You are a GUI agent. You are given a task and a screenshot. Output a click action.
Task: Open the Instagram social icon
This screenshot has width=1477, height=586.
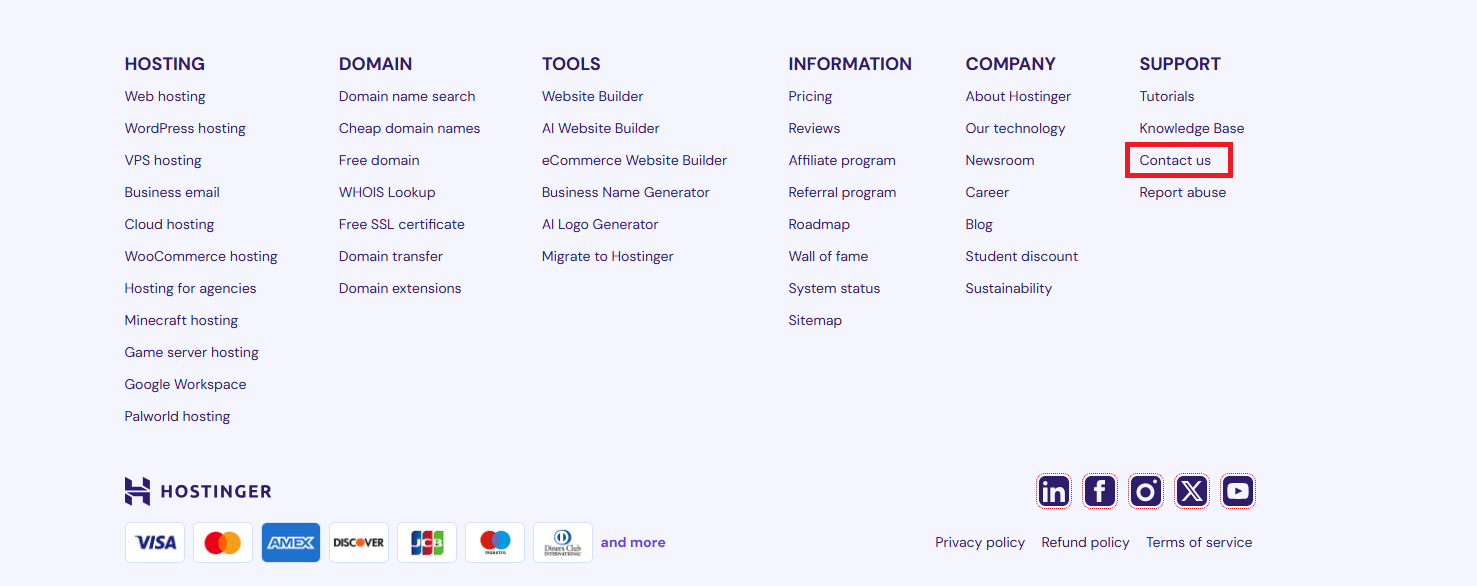1145,491
